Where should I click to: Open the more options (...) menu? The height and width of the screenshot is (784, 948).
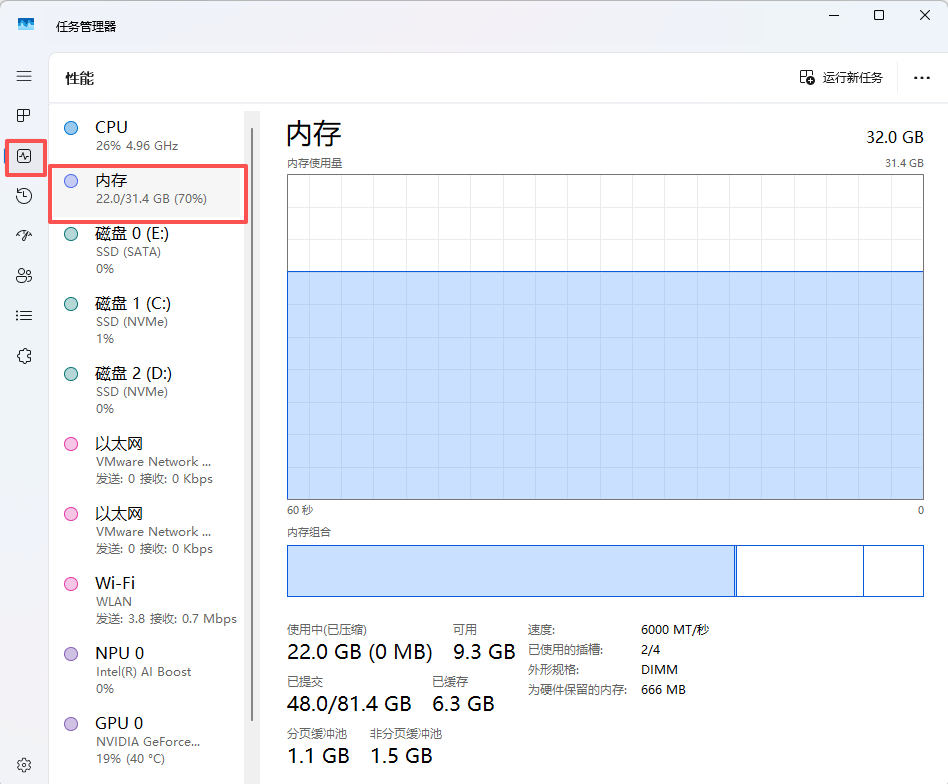tap(921, 77)
